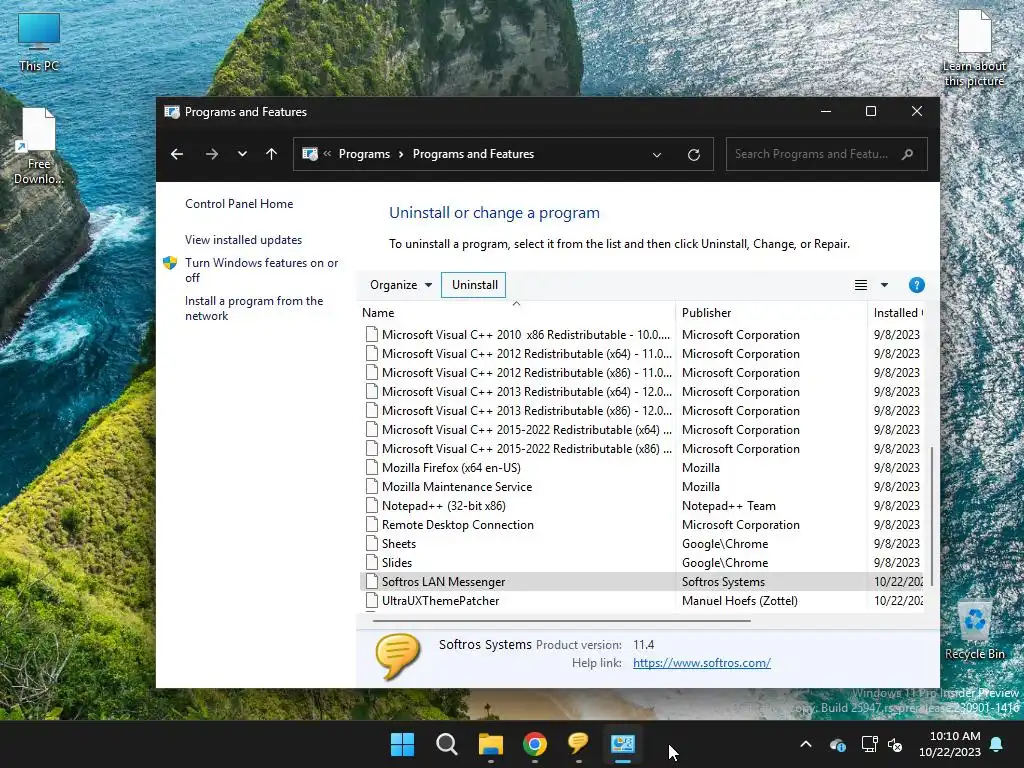1024x768 pixels.
Task: Open File Explorer from the taskbar
Action: pyautogui.click(x=490, y=744)
